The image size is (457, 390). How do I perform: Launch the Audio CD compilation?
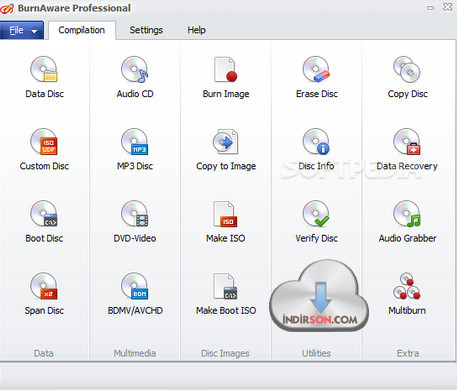135,77
